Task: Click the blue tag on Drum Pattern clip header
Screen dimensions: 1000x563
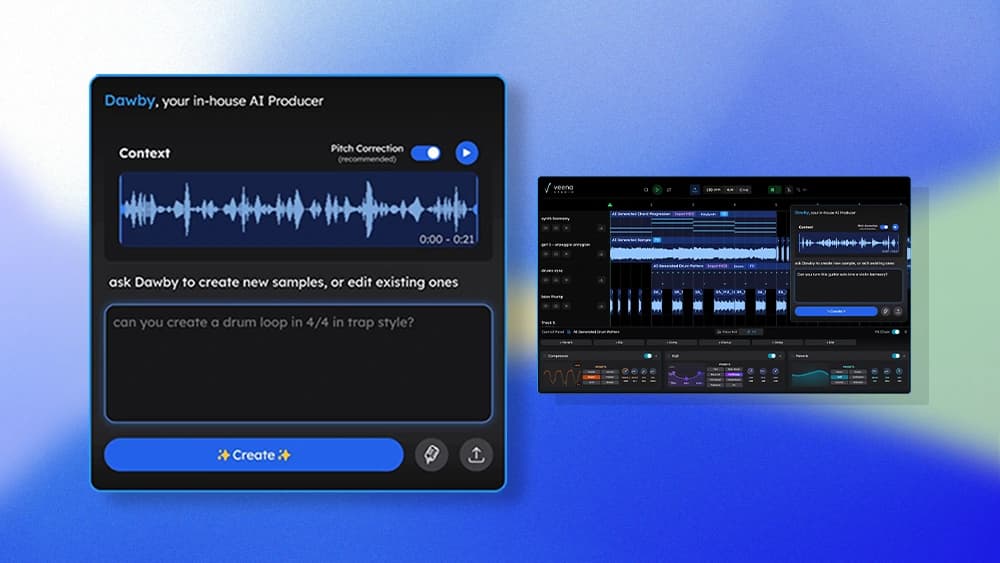Action: tap(752, 266)
